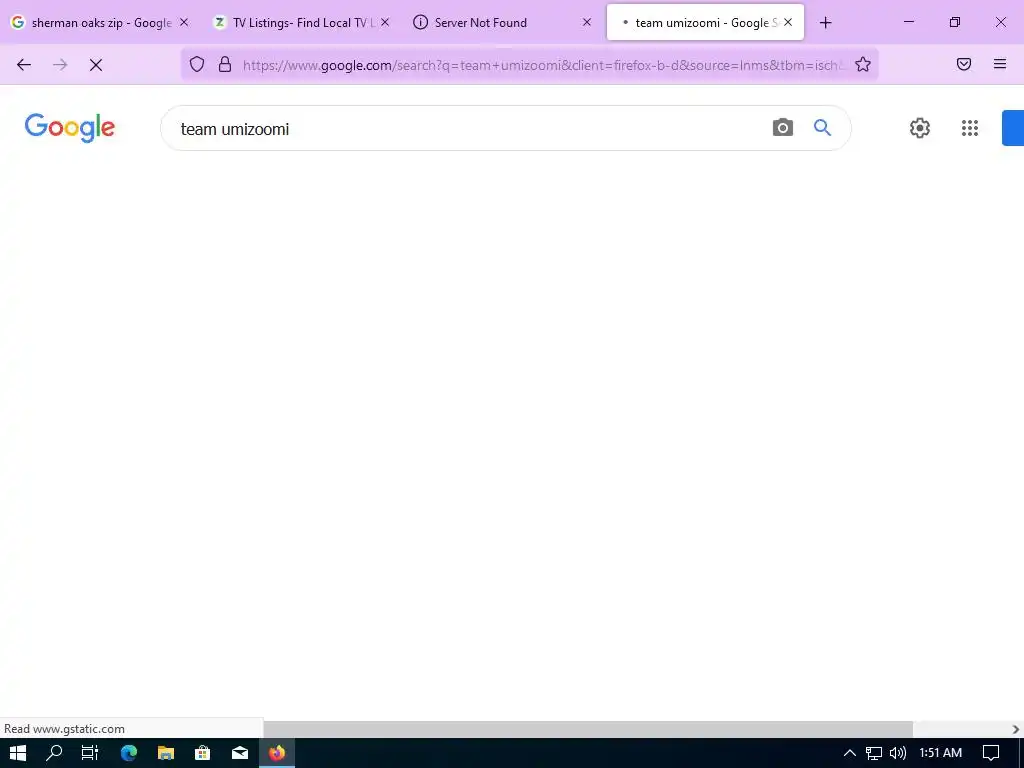Open Mail app from taskbar
Screen dimensions: 1024x768
[240, 753]
